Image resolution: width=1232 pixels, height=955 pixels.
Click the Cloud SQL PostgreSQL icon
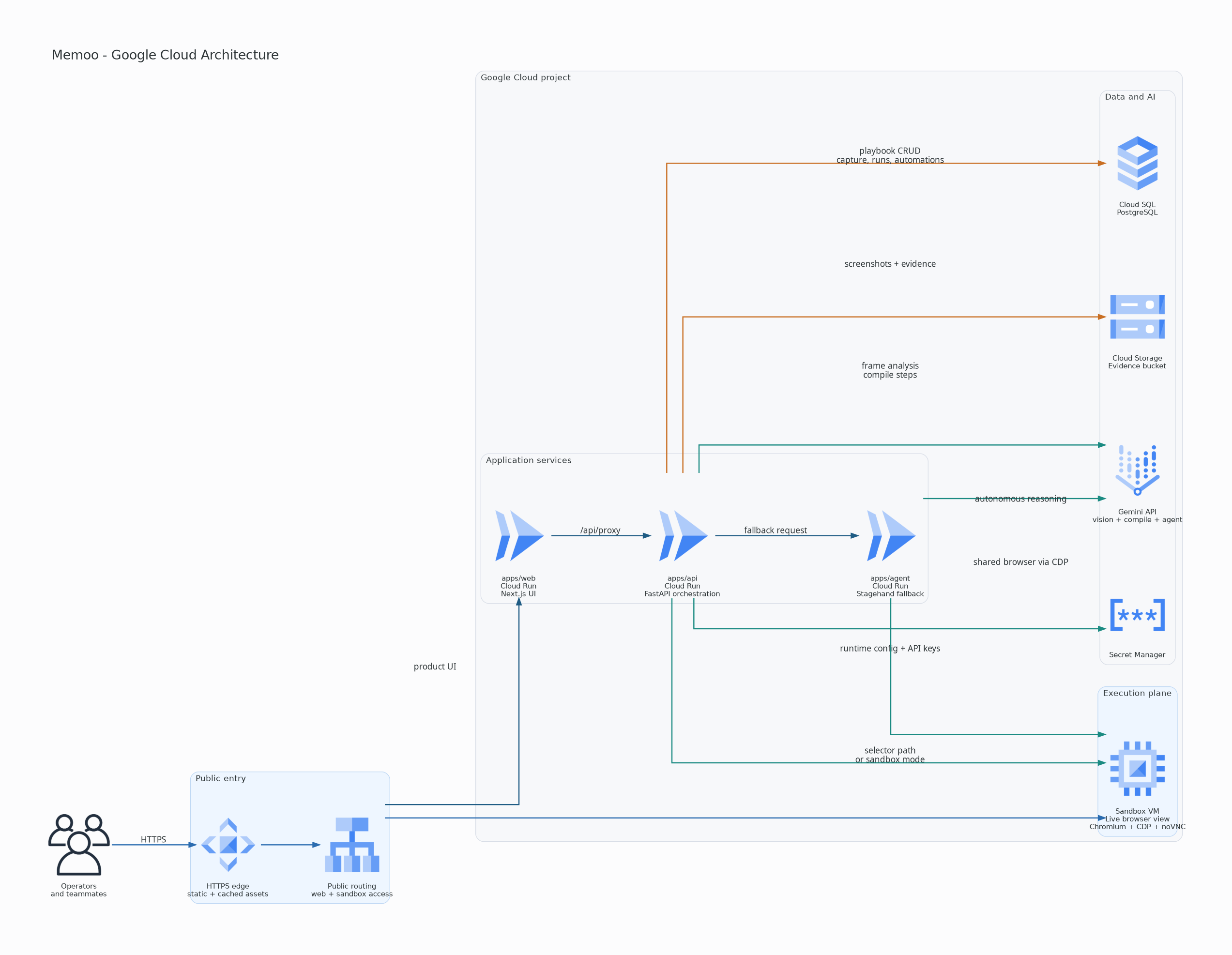tap(1137, 163)
